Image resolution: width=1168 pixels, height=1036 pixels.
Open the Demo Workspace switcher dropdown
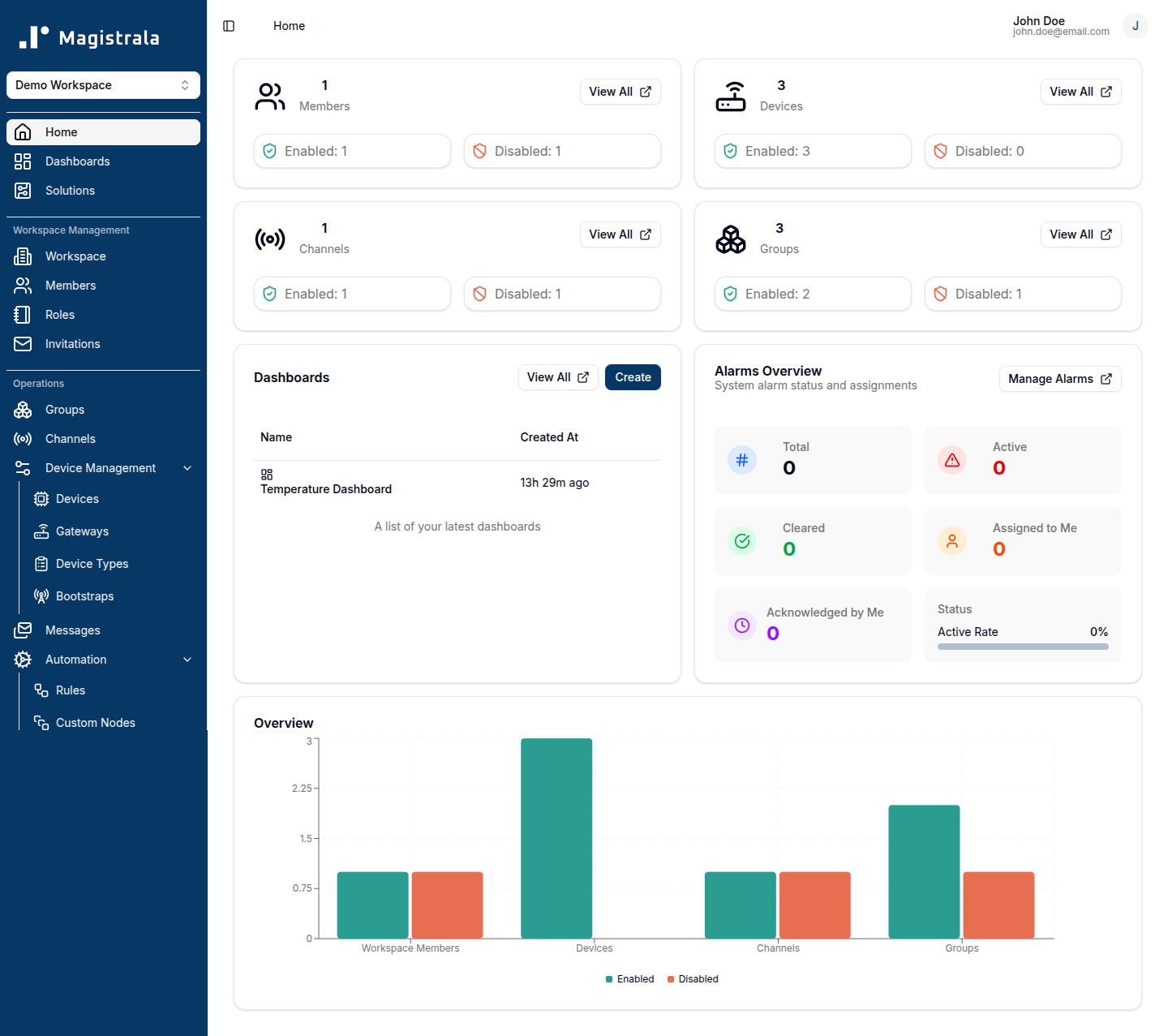pyautogui.click(x=103, y=85)
